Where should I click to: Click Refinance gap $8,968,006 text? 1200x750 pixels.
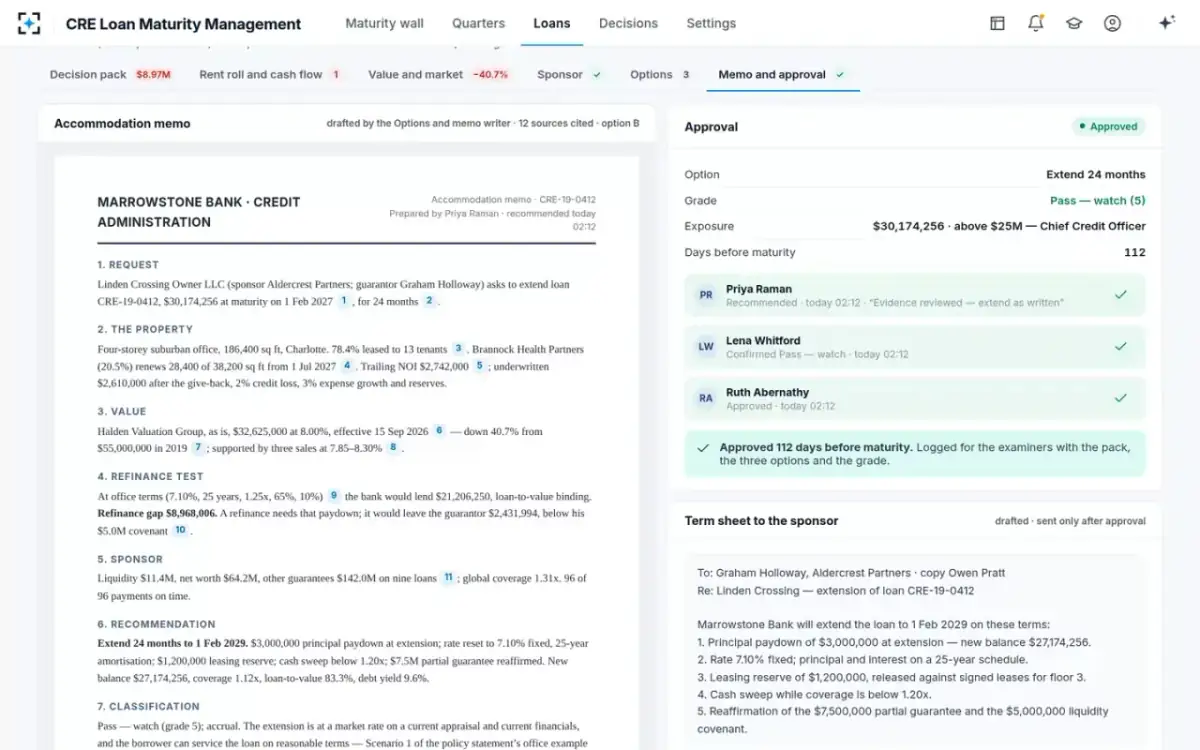(x=157, y=513)
